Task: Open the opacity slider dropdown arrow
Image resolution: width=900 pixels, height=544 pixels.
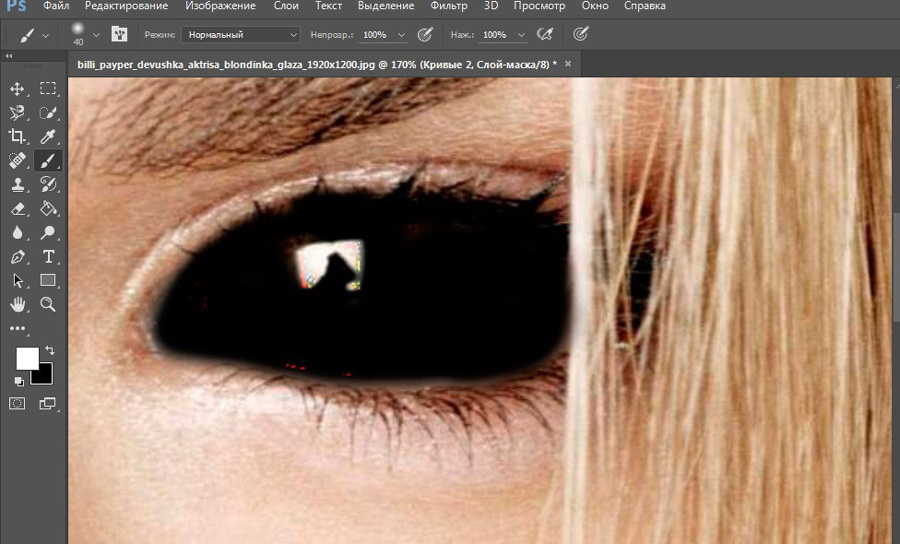Action: coord(401,35)
